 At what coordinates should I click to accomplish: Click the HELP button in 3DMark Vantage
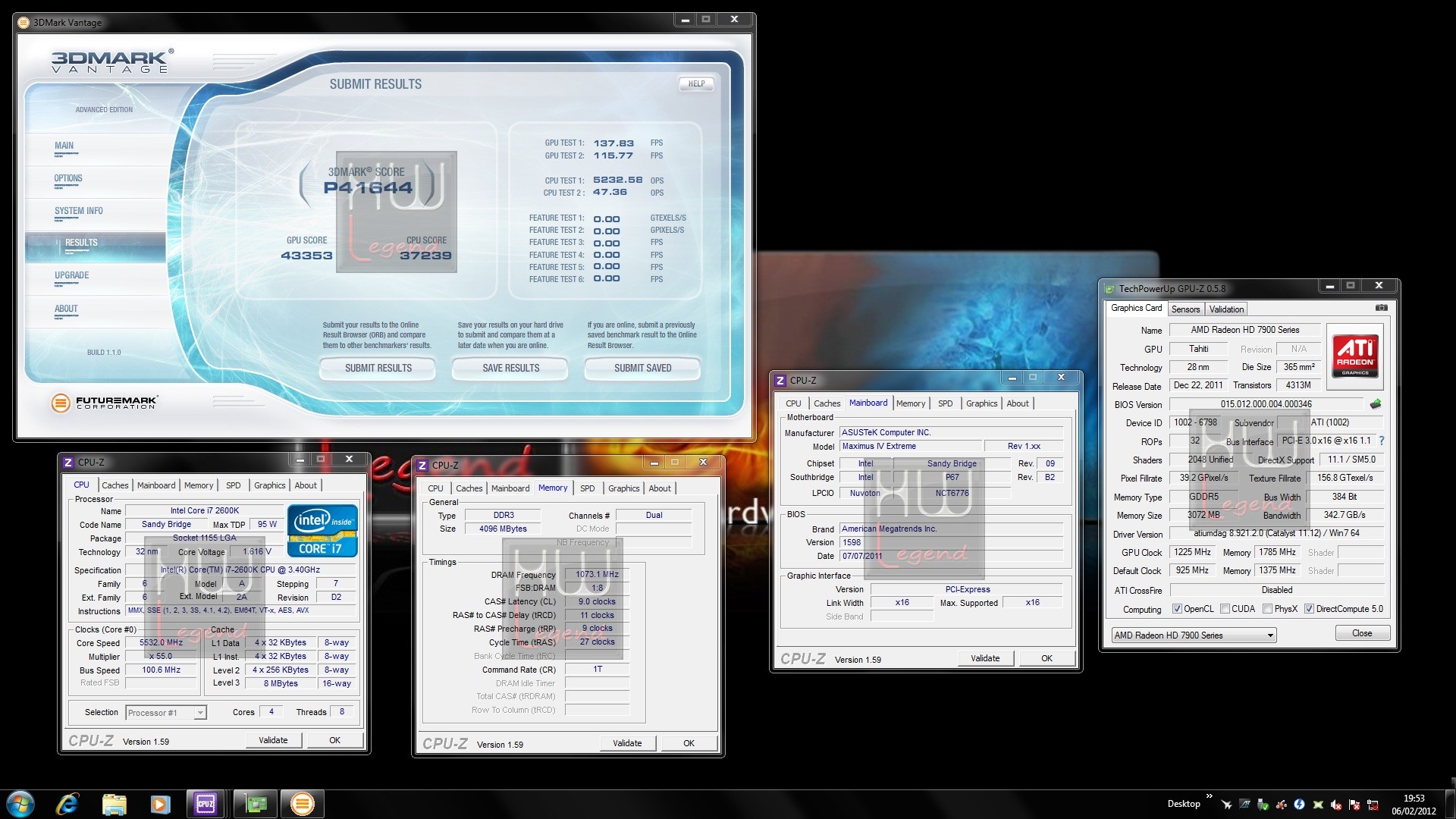[x=696, y=84]
